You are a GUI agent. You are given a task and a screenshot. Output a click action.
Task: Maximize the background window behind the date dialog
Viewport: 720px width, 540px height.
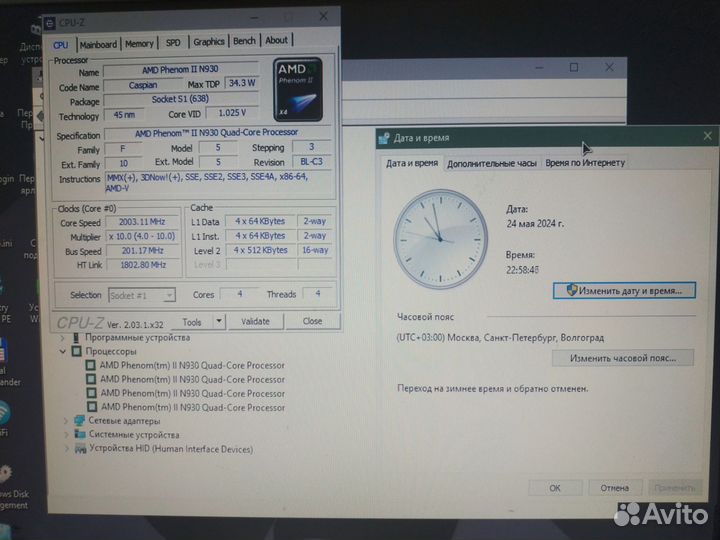pyautogui.click(x=574, y=68)
